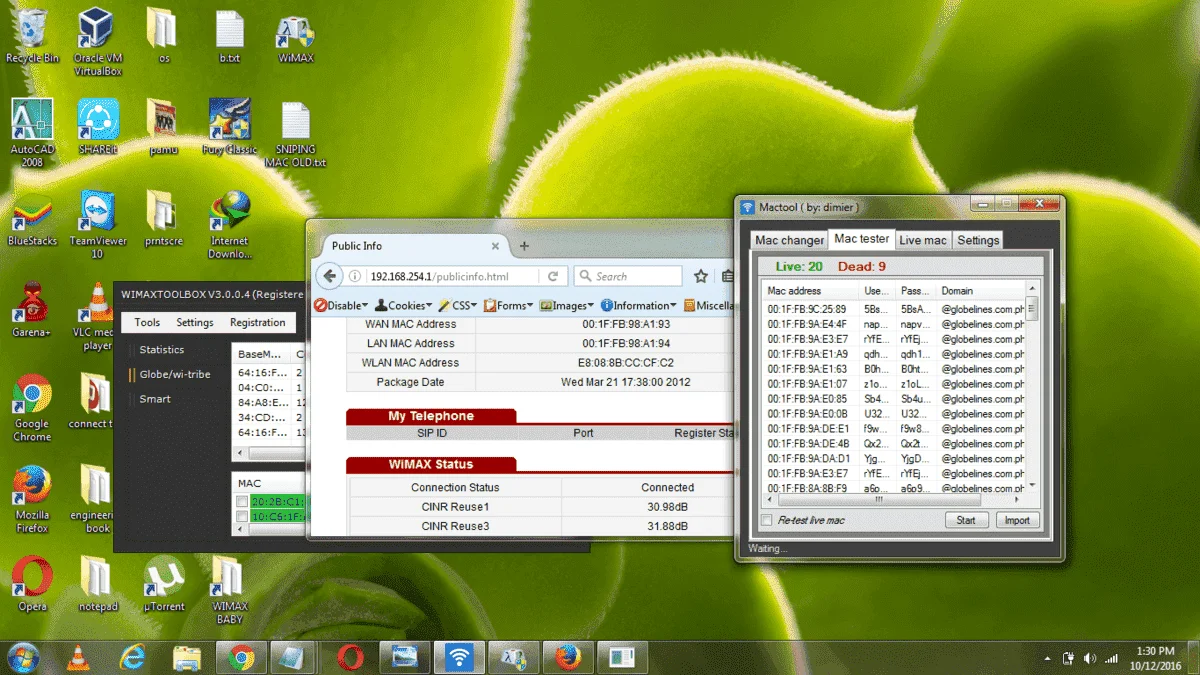Click the Windows Start button

point(22,657)
